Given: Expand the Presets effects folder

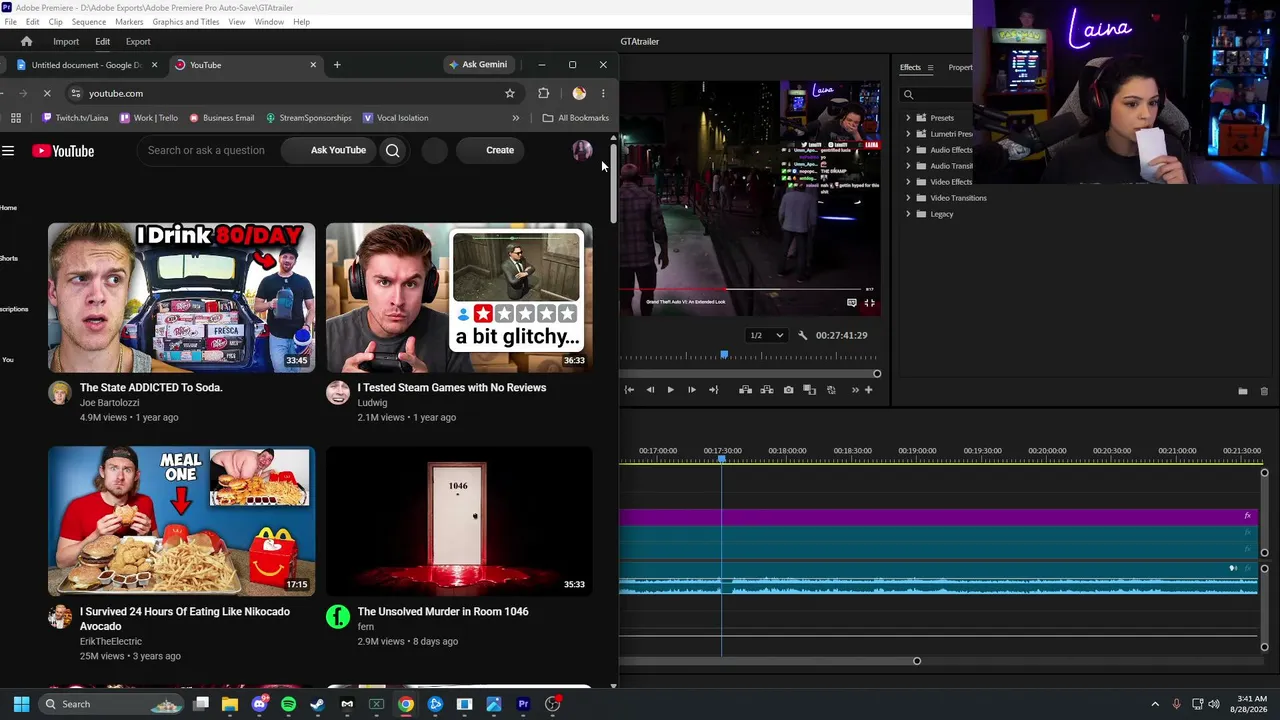Looking at the screenshot, I should pyautogui.click(x=908, y=118).
